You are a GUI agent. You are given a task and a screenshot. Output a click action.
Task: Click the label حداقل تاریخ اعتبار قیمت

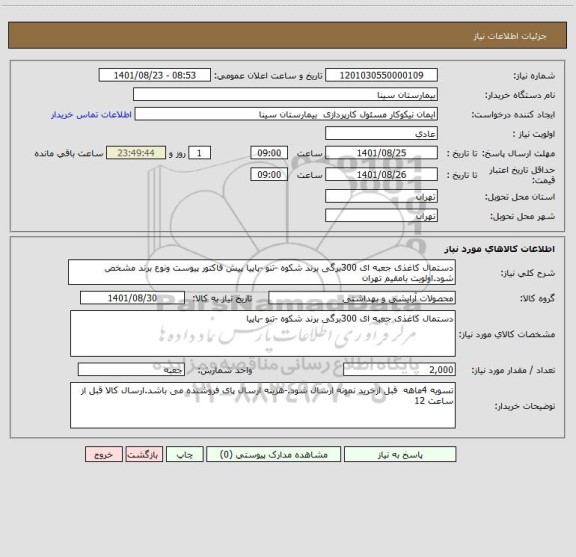tap(522, 175)
